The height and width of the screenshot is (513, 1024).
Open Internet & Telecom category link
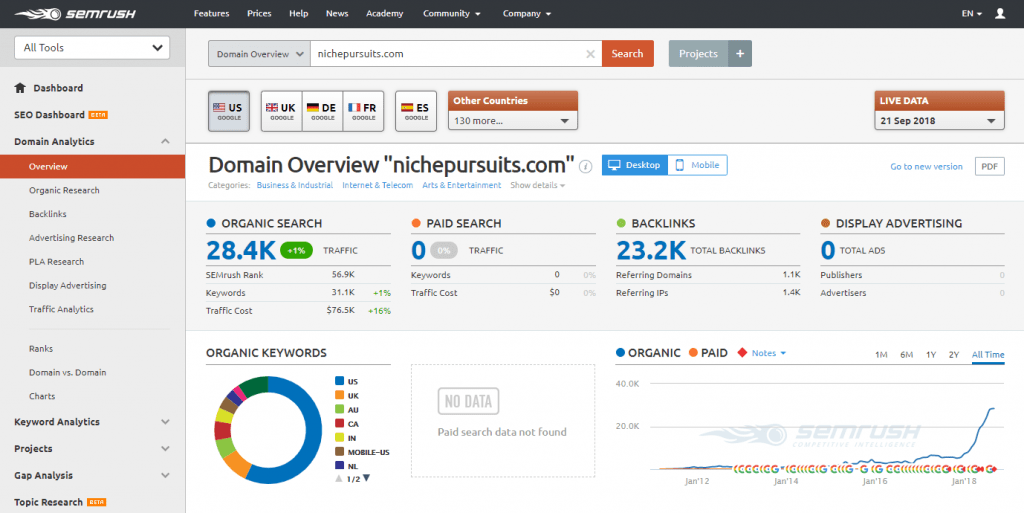tap(377, 185)
